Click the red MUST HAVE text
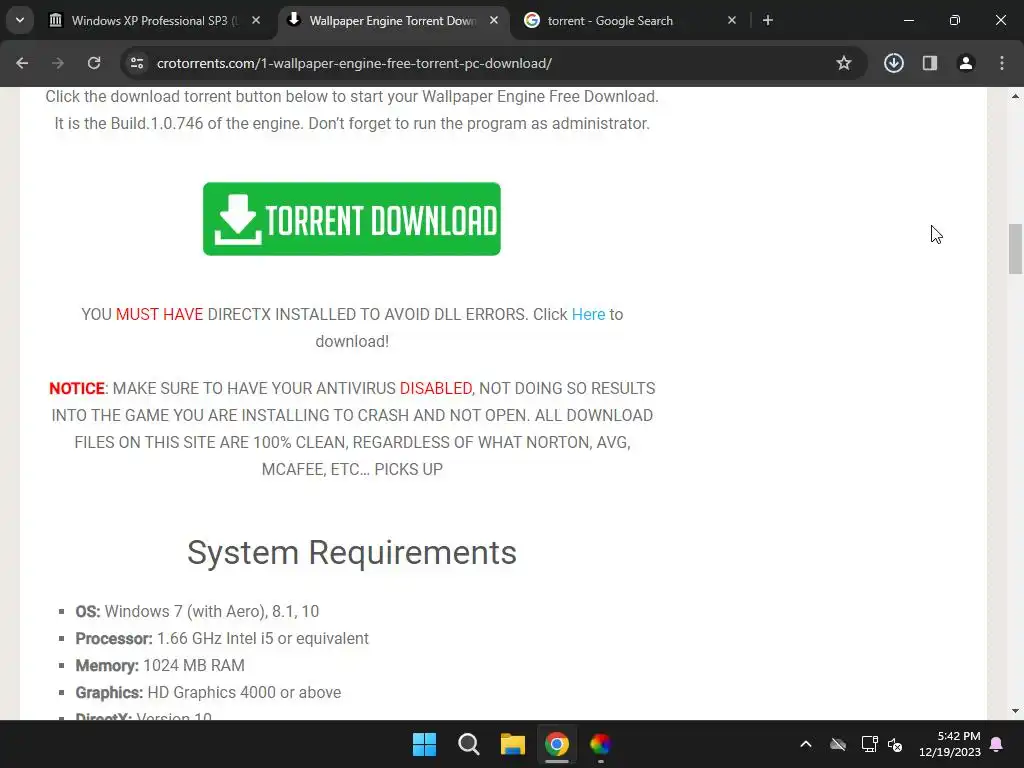 (x=159, y=314)
